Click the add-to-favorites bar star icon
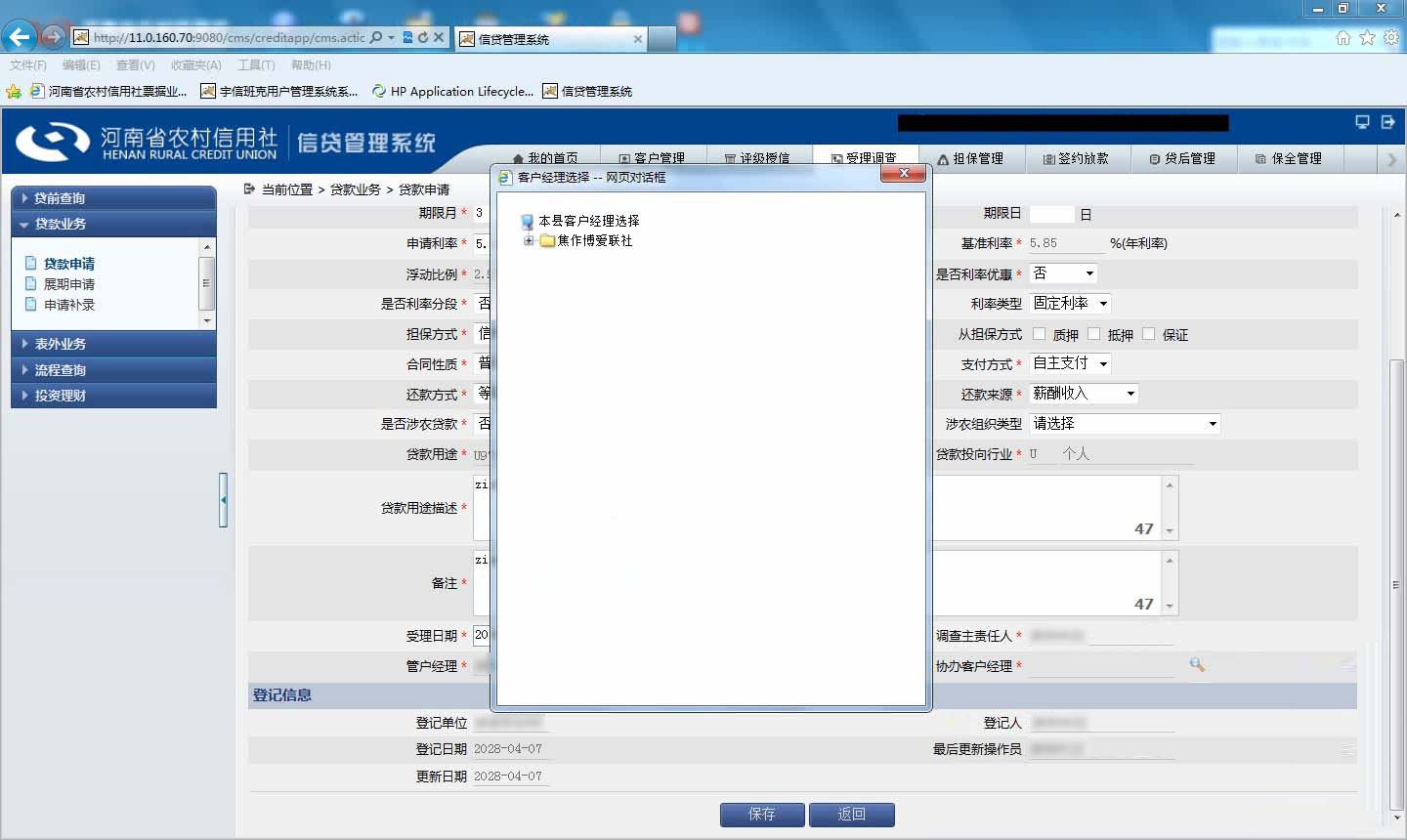Screen dimensions: 1407x840 click(x=14, y=91)
